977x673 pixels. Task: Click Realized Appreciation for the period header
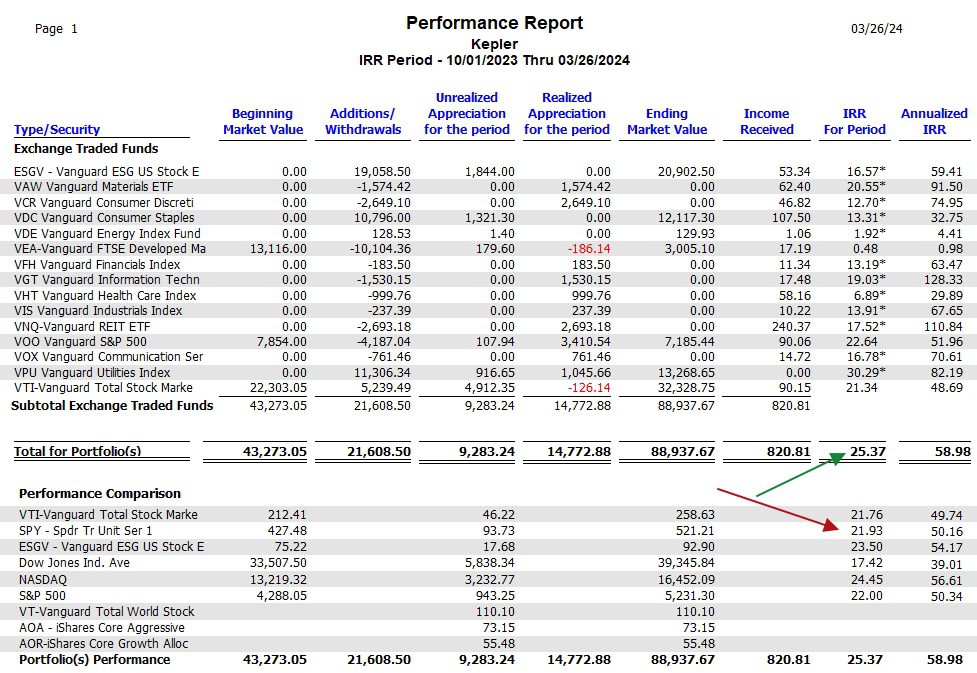pyautogui.click(x=566, y=113)
